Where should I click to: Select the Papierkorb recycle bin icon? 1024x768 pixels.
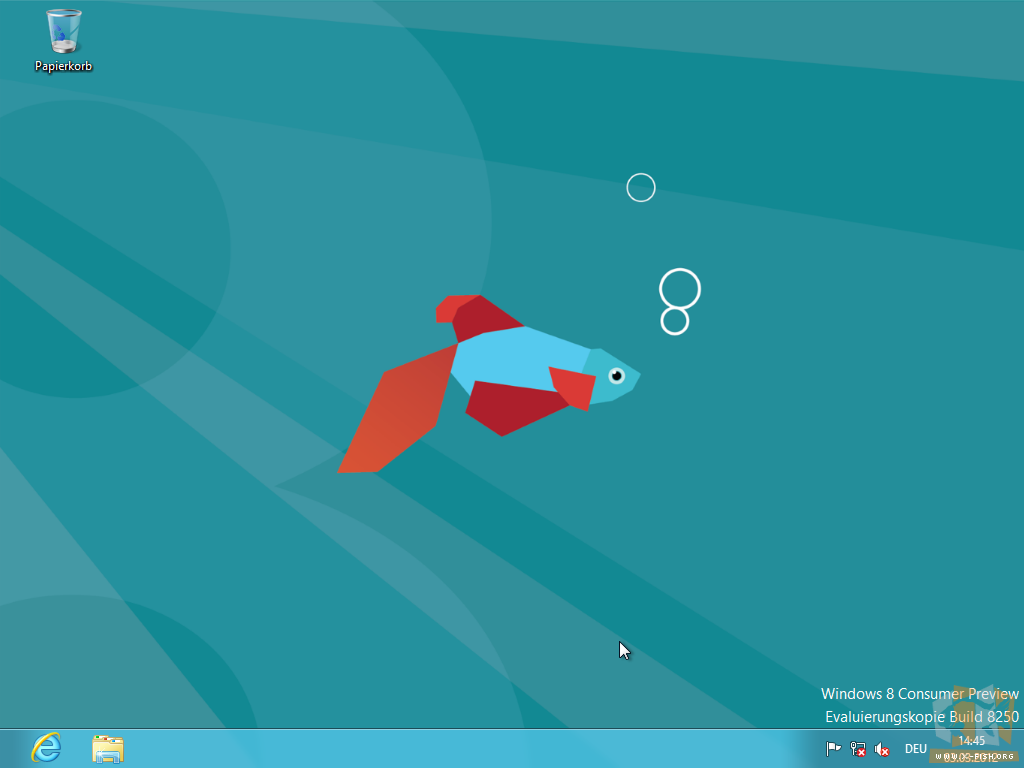click(63, 32)
